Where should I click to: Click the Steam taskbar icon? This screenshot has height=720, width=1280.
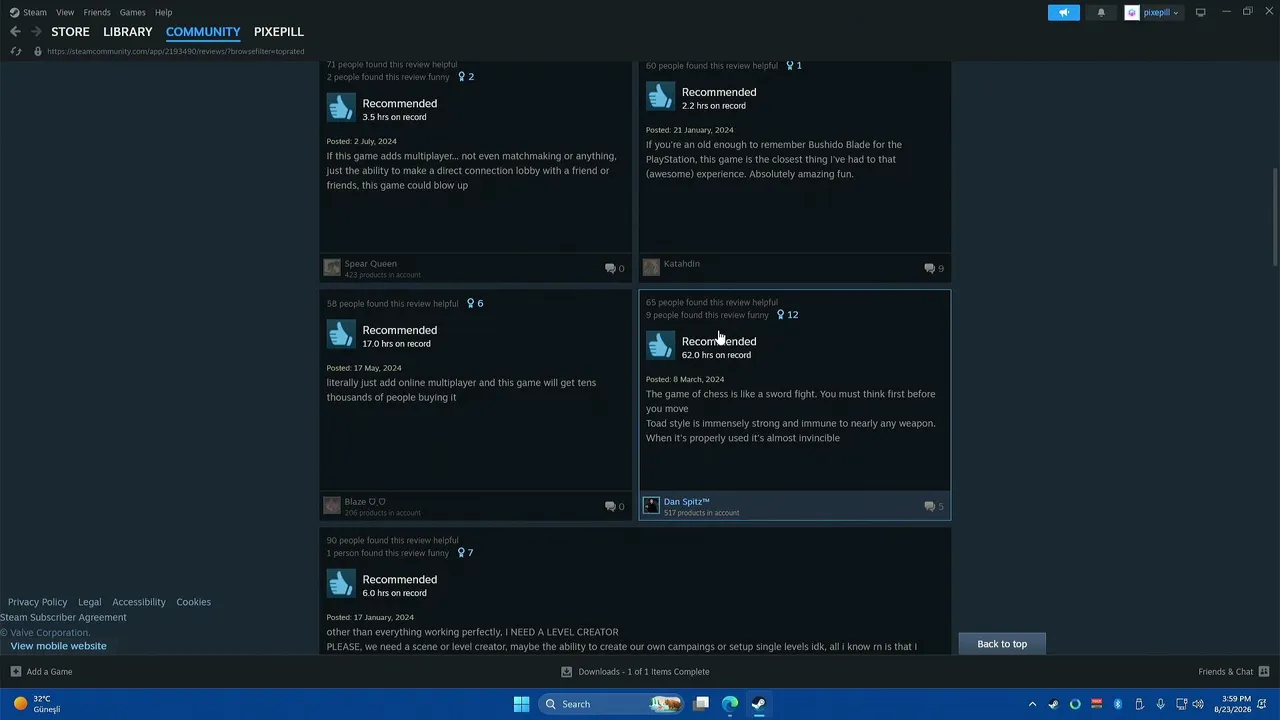click(758, 704)
